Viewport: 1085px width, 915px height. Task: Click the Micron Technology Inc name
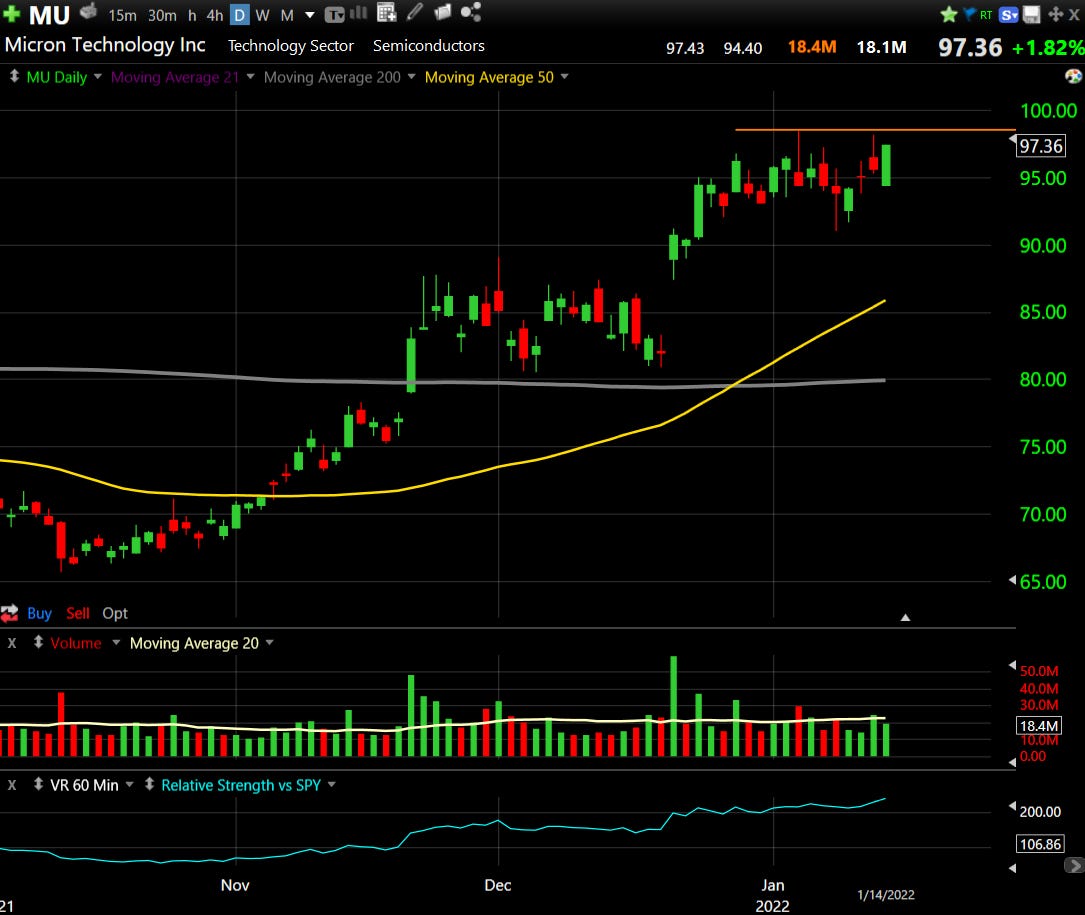coord(105,45)
